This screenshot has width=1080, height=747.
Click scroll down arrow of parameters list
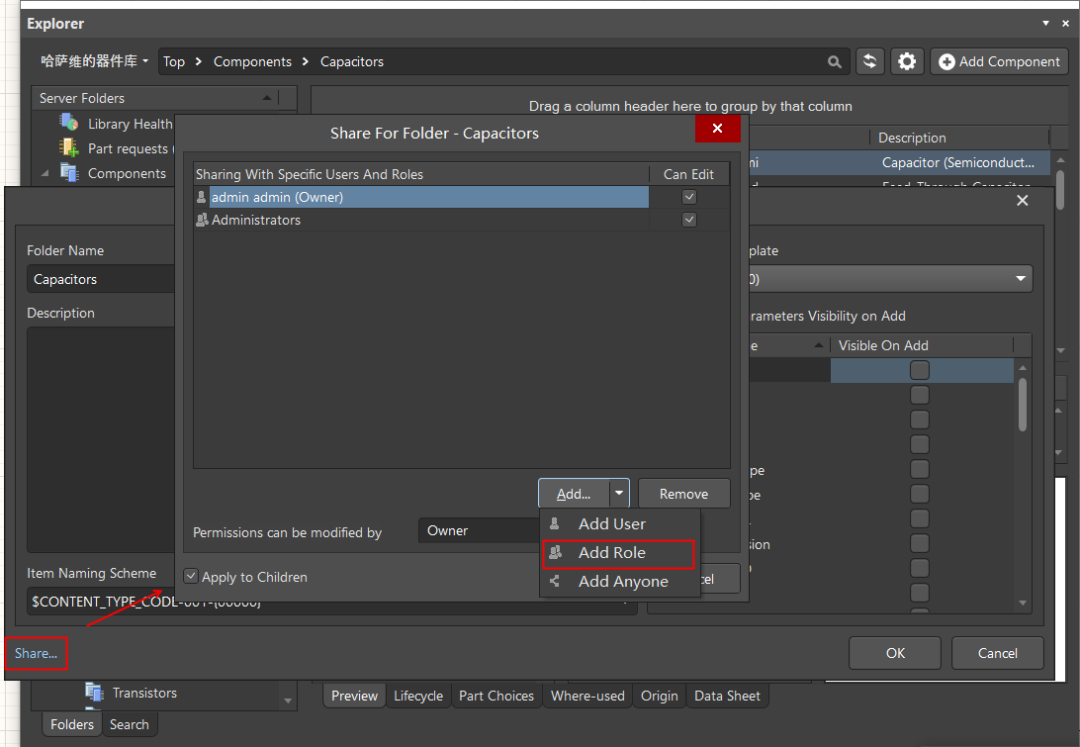(1022, 603)
